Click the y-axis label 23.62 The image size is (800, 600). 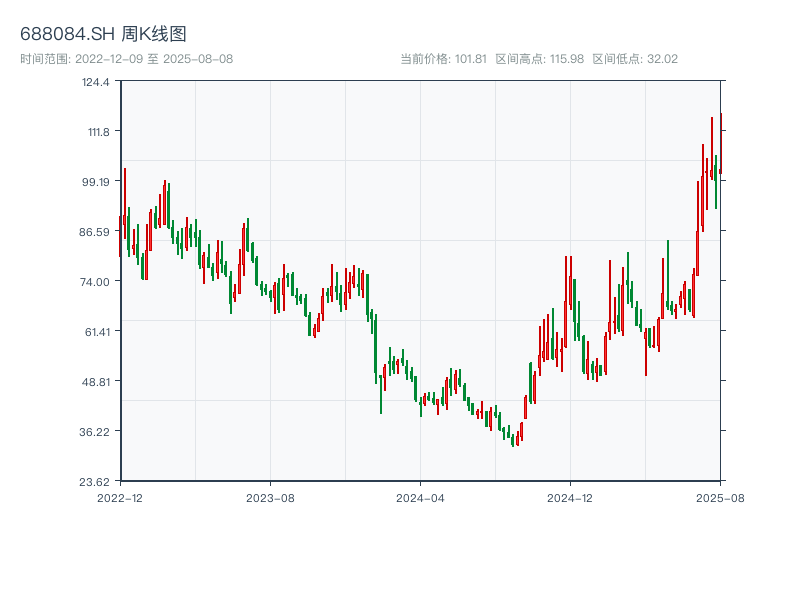pos(94,482)
